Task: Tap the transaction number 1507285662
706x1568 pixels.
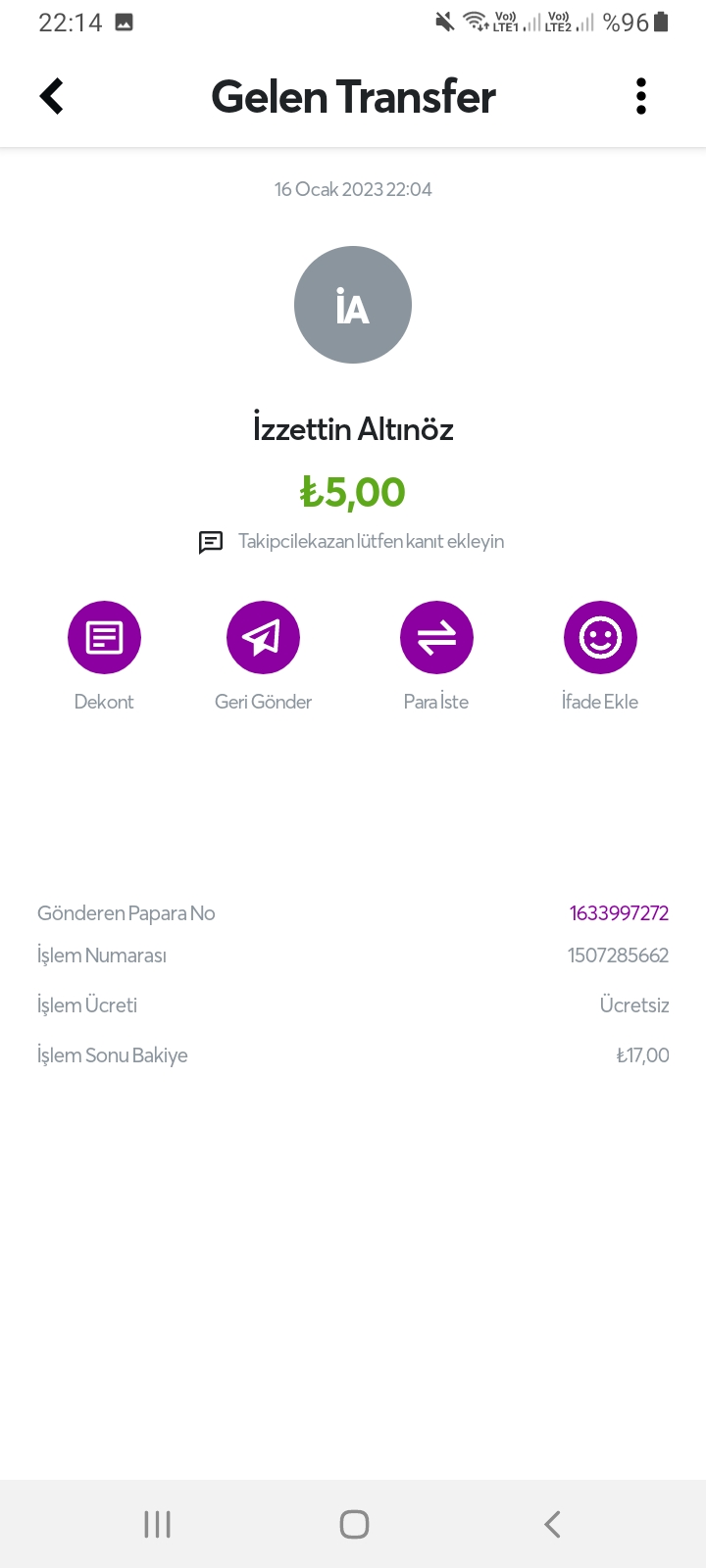Action: coord(618,955)
